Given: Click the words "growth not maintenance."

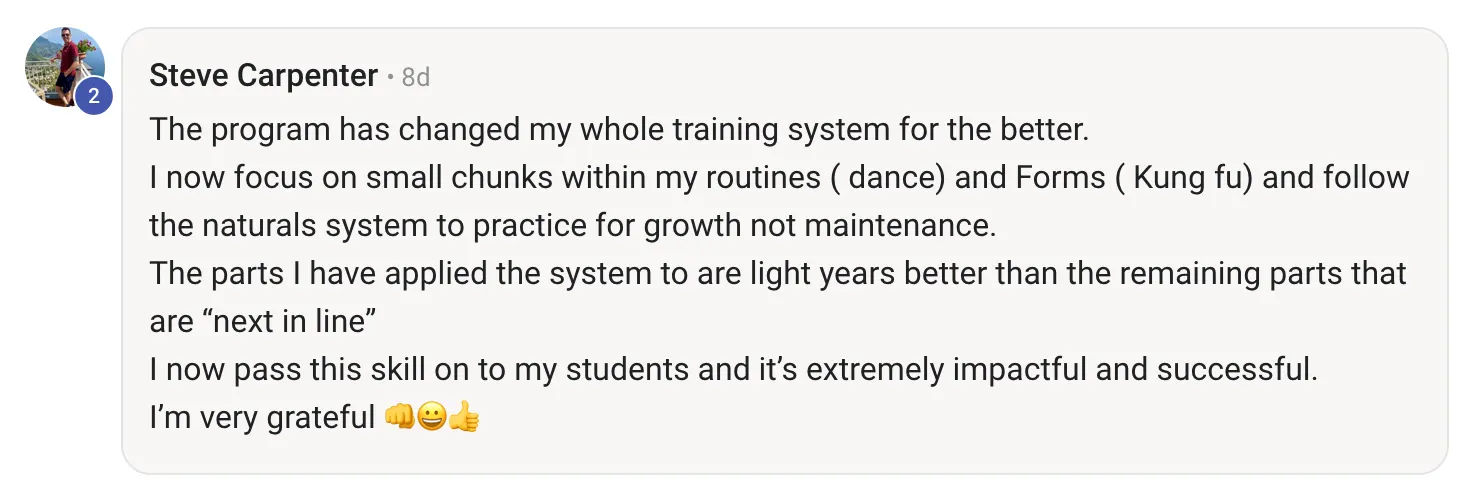Looking at the screenshot, I should point(820,225).
